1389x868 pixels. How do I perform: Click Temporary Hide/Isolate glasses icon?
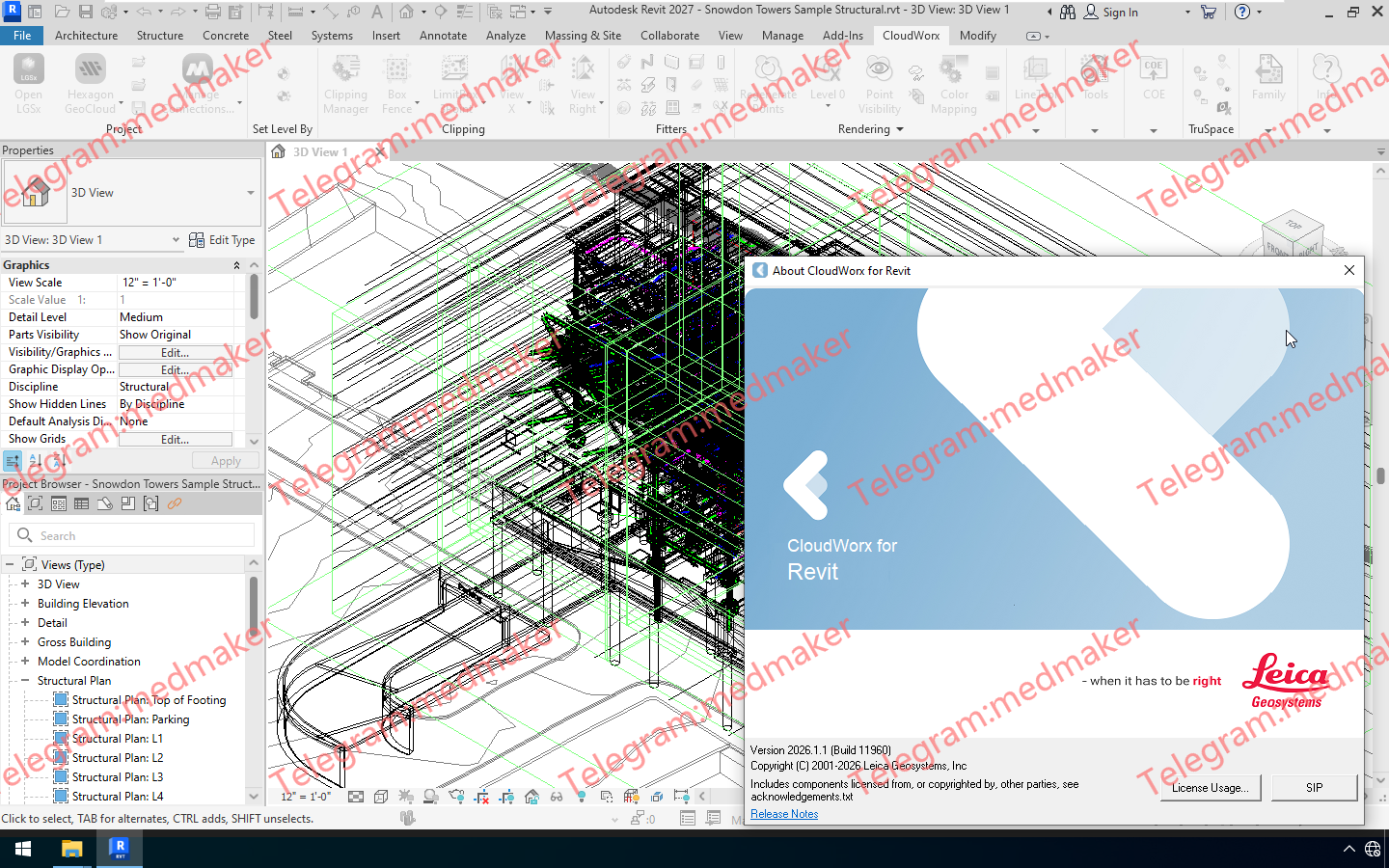pos(557,797)
